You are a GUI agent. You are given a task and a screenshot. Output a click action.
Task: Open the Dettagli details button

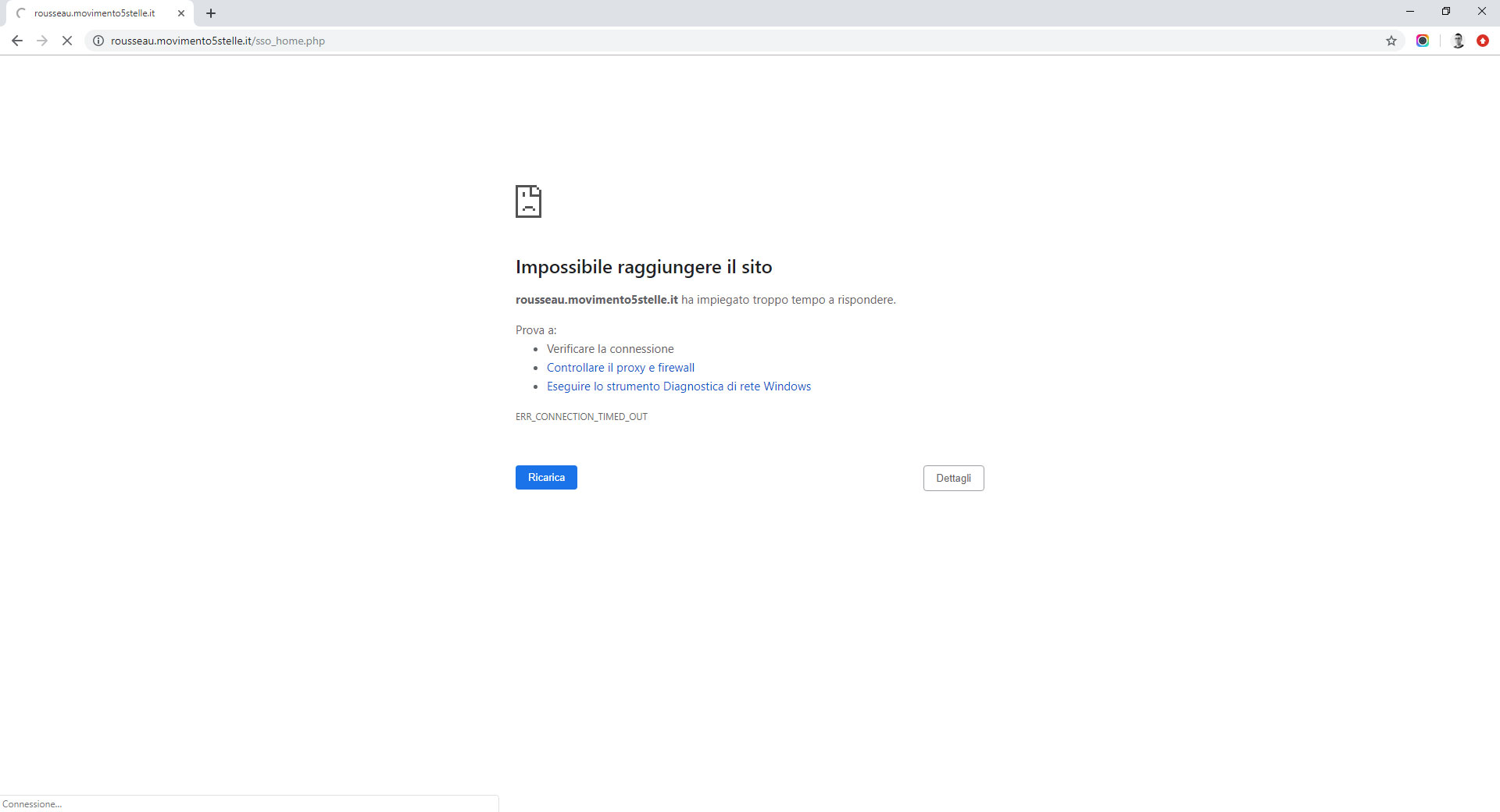(x=953, y=478)
